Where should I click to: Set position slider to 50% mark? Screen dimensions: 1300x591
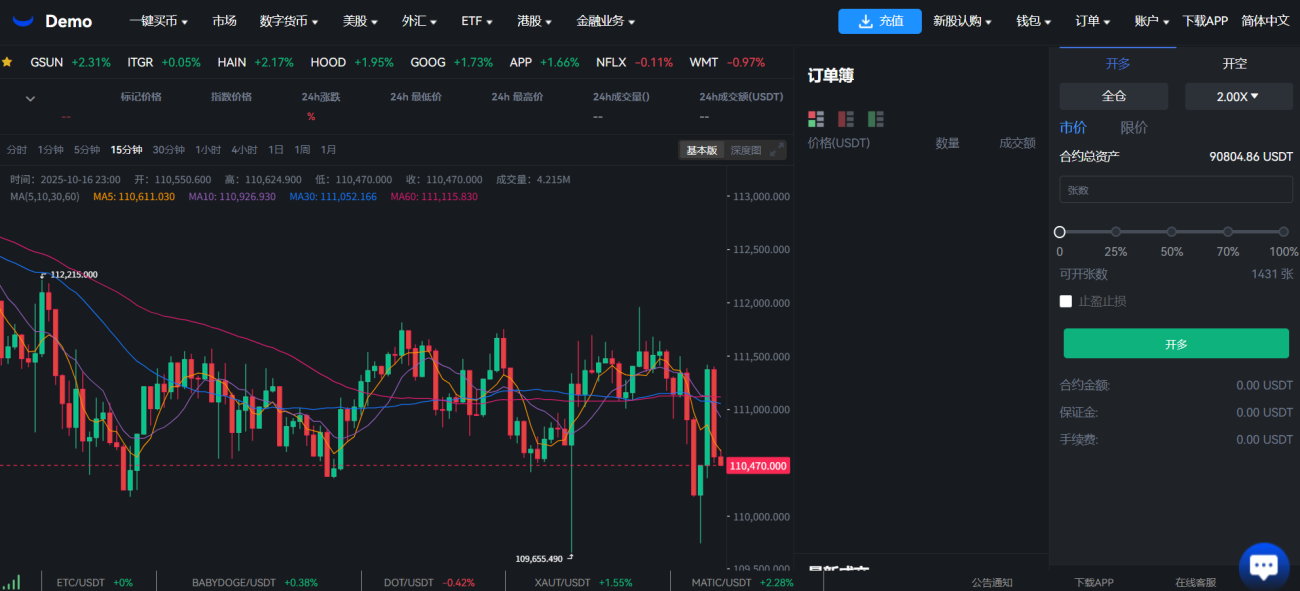click(1171, 232)
